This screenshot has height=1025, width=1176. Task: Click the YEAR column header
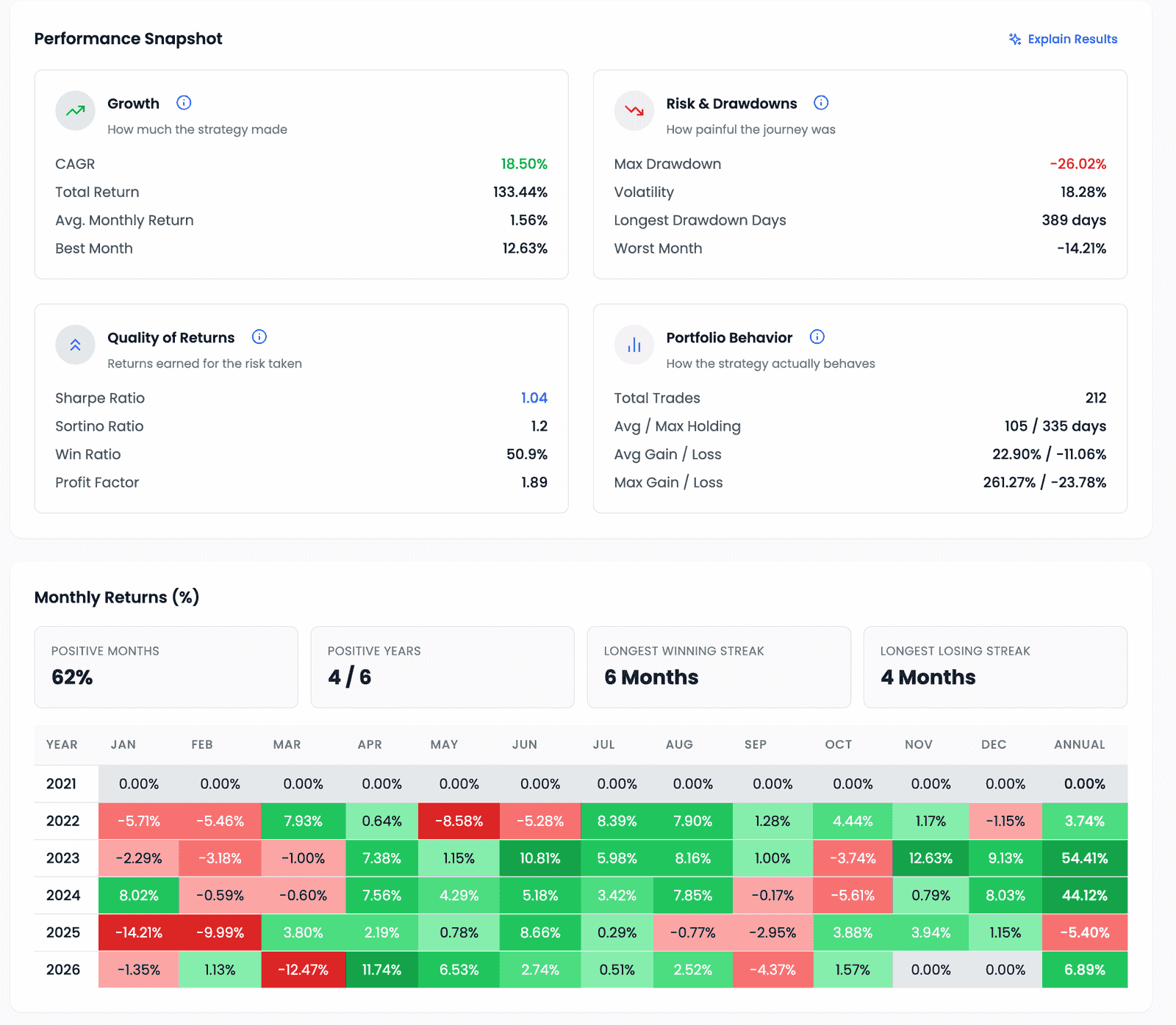[62, 744]
